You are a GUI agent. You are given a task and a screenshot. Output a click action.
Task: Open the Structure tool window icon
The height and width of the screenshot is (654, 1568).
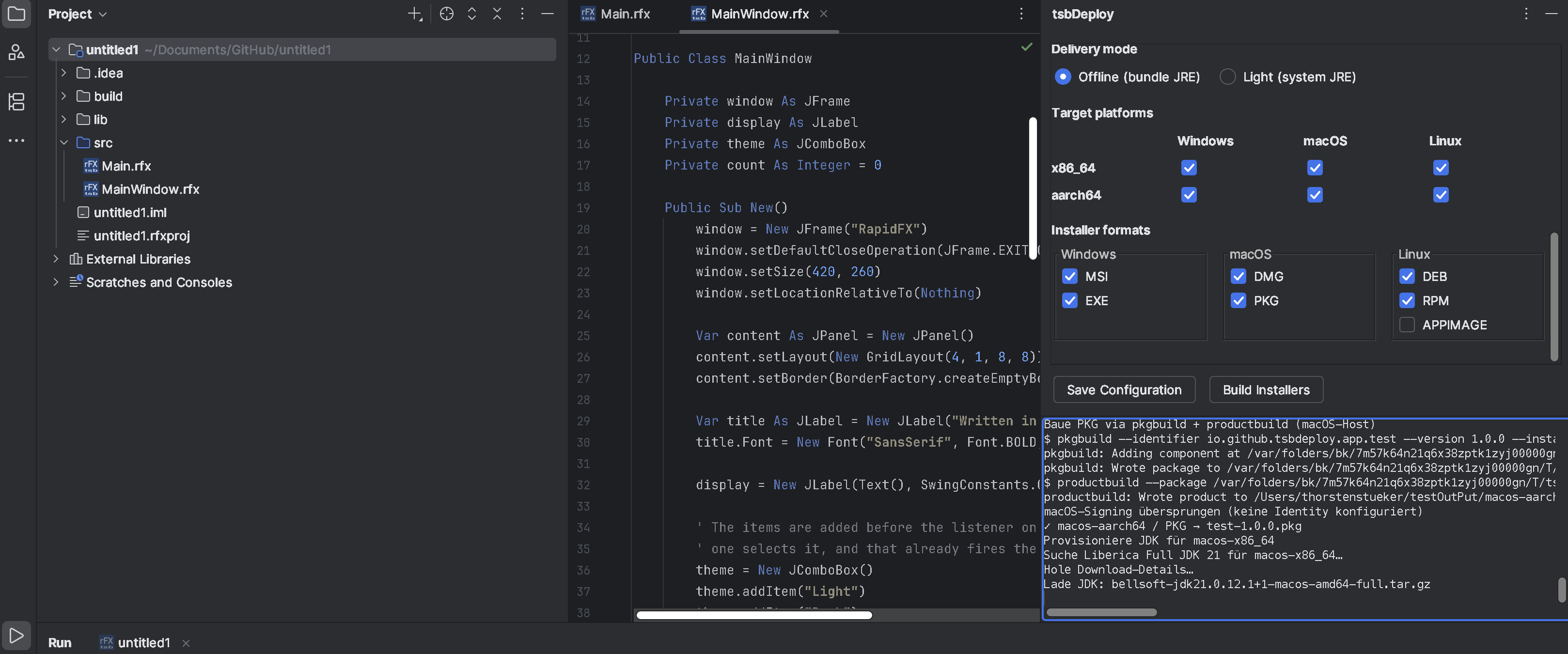point(16,101)
